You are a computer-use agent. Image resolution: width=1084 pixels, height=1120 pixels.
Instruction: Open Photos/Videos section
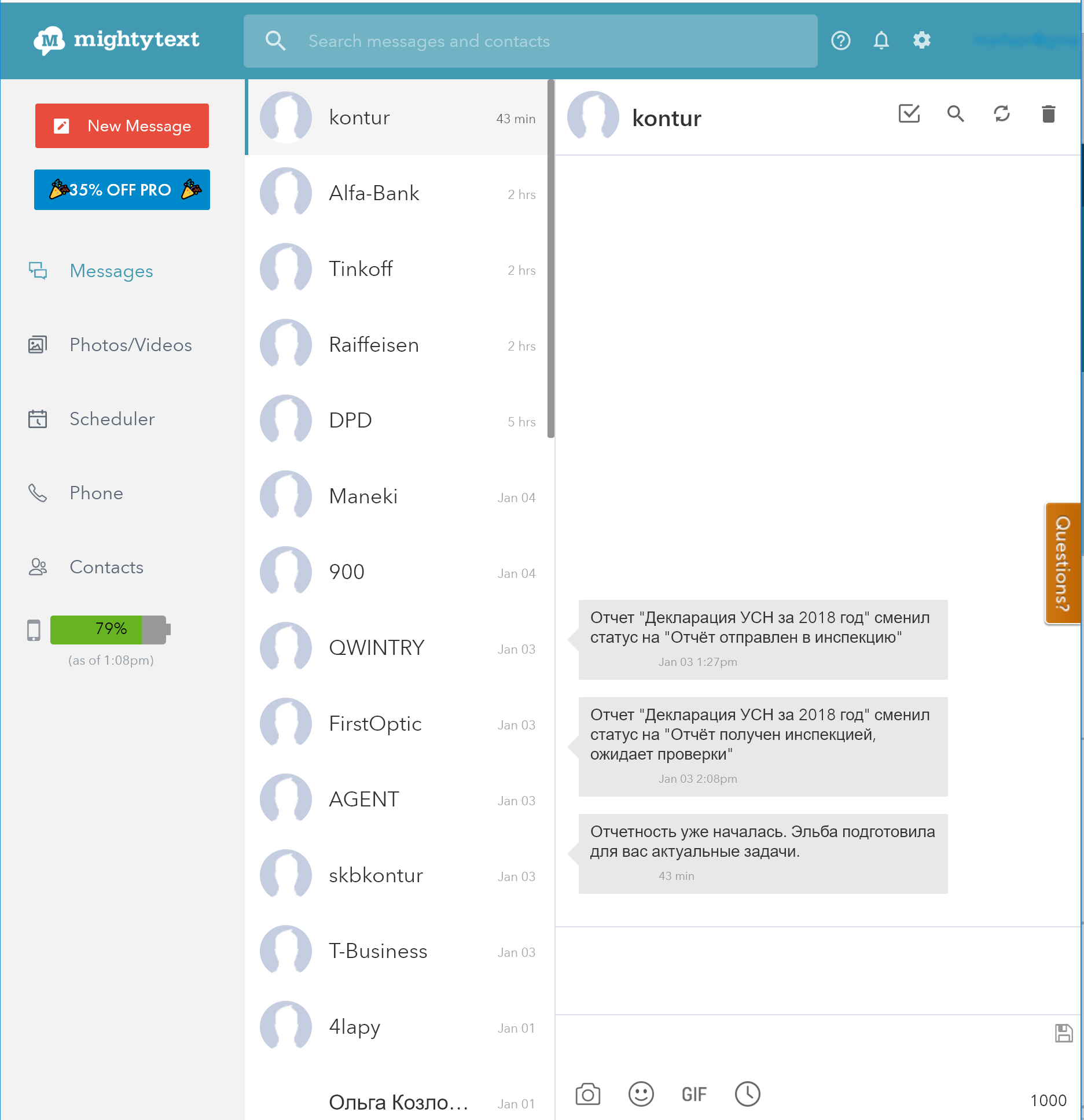[131, 345]
